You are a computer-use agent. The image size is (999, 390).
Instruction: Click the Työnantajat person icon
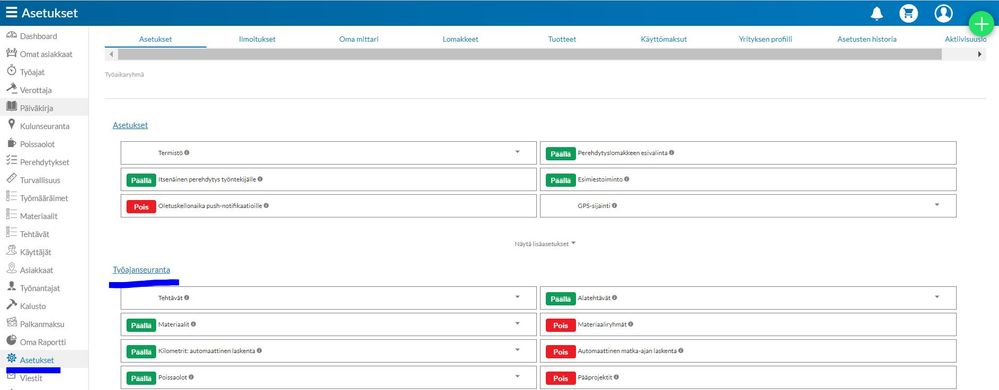pos(11,287)
